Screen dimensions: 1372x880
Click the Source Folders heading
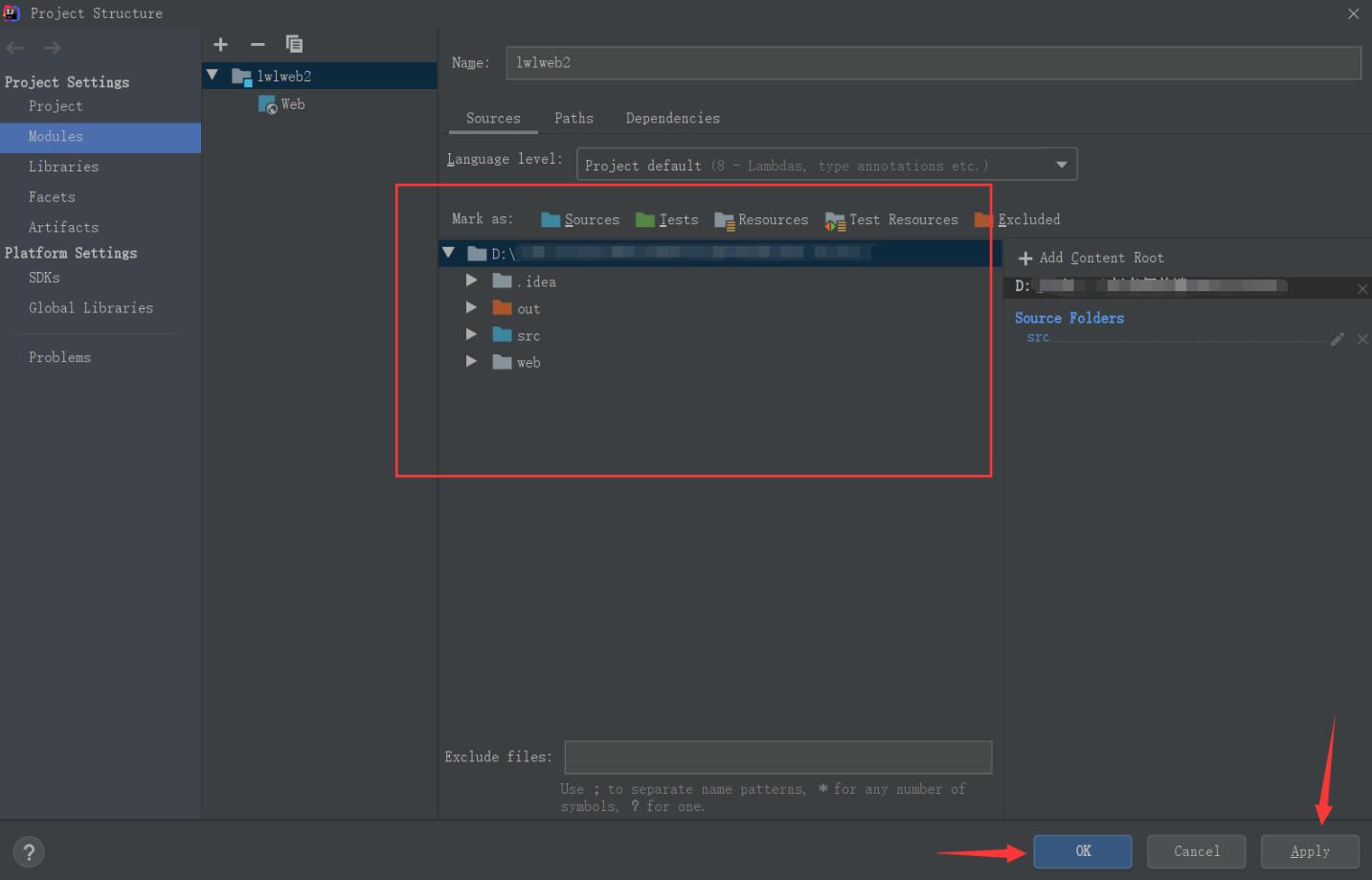[x=1069, y=318]
